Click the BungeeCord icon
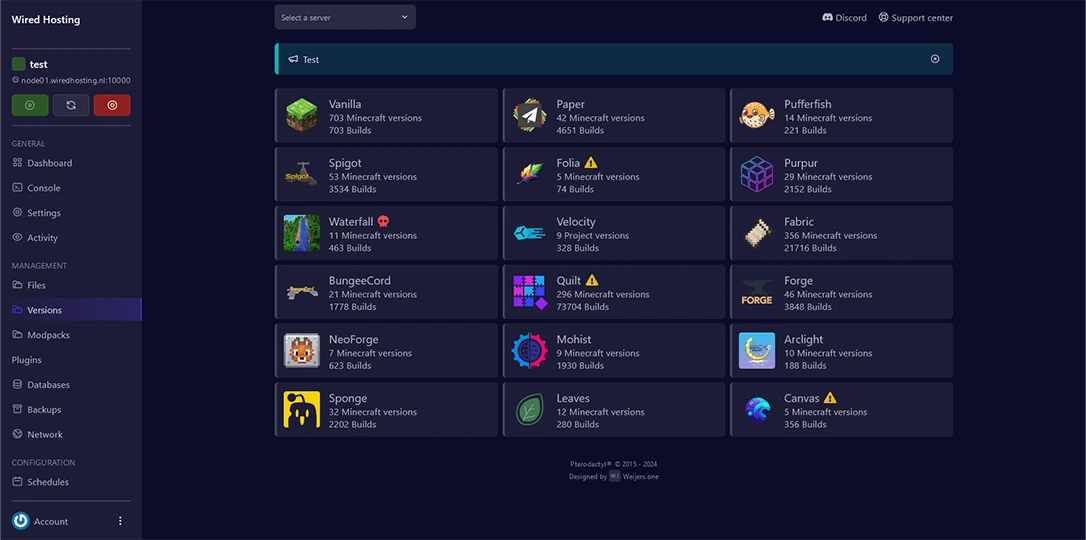The image size is (1086, 540). tap(302, 291)
